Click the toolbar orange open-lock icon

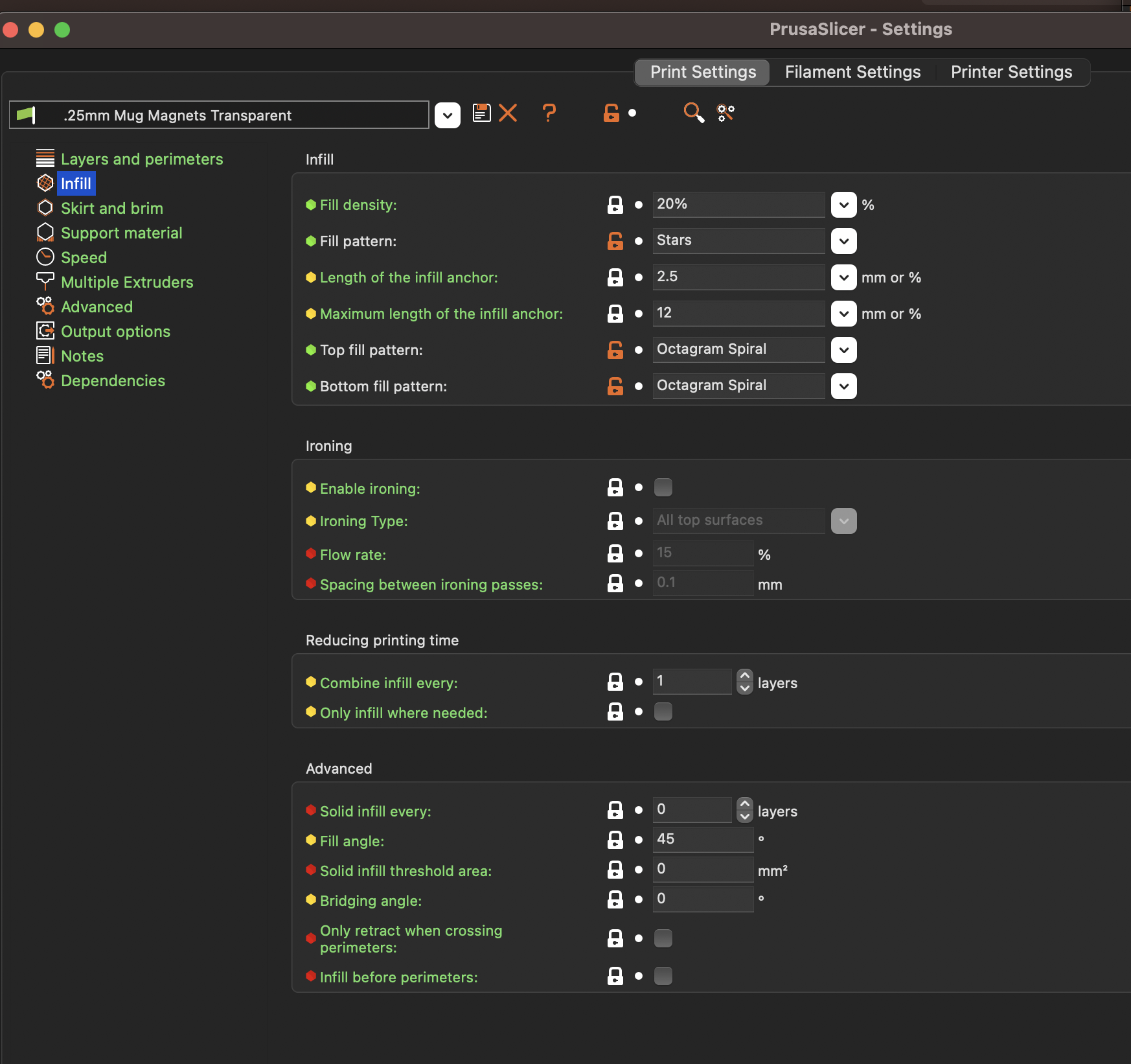pos(611,113)
